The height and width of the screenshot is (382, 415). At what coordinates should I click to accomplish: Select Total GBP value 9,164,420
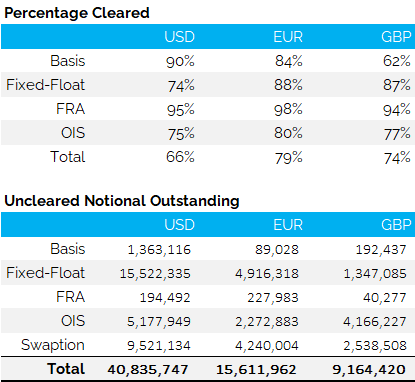(369, 369)
